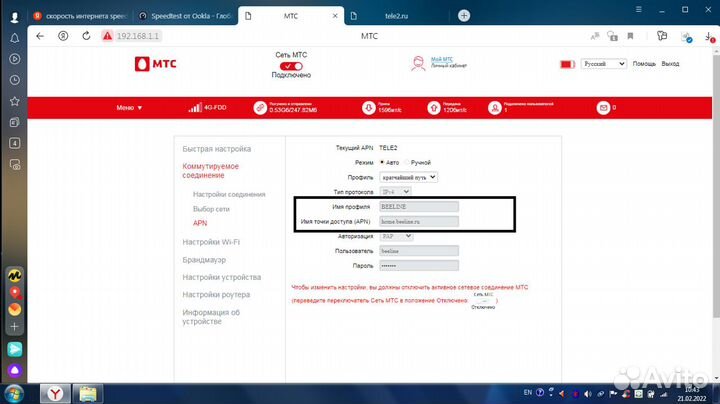Screen dimensions: 720x404
Task: Add the page with the bookmark icon
Action: tap(630, 36)
